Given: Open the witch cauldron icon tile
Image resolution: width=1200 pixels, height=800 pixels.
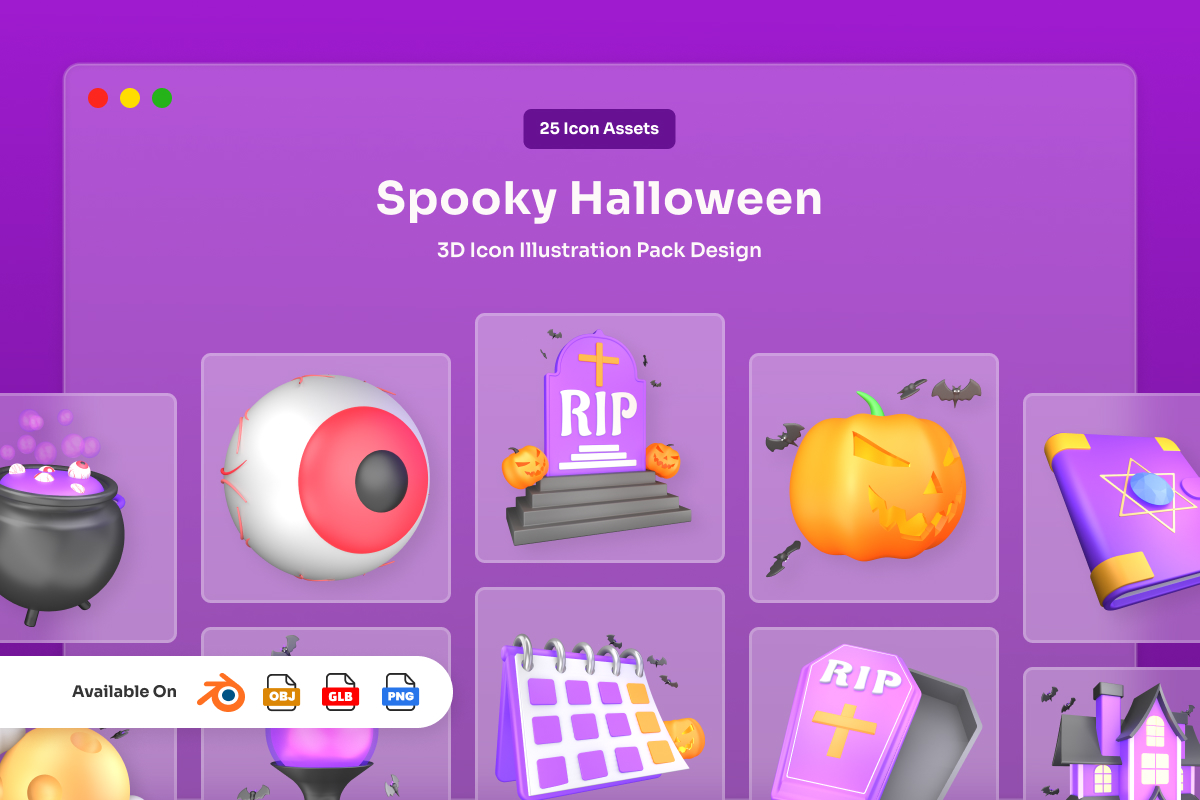Looking at the screenshot, I should pos(88,518).
